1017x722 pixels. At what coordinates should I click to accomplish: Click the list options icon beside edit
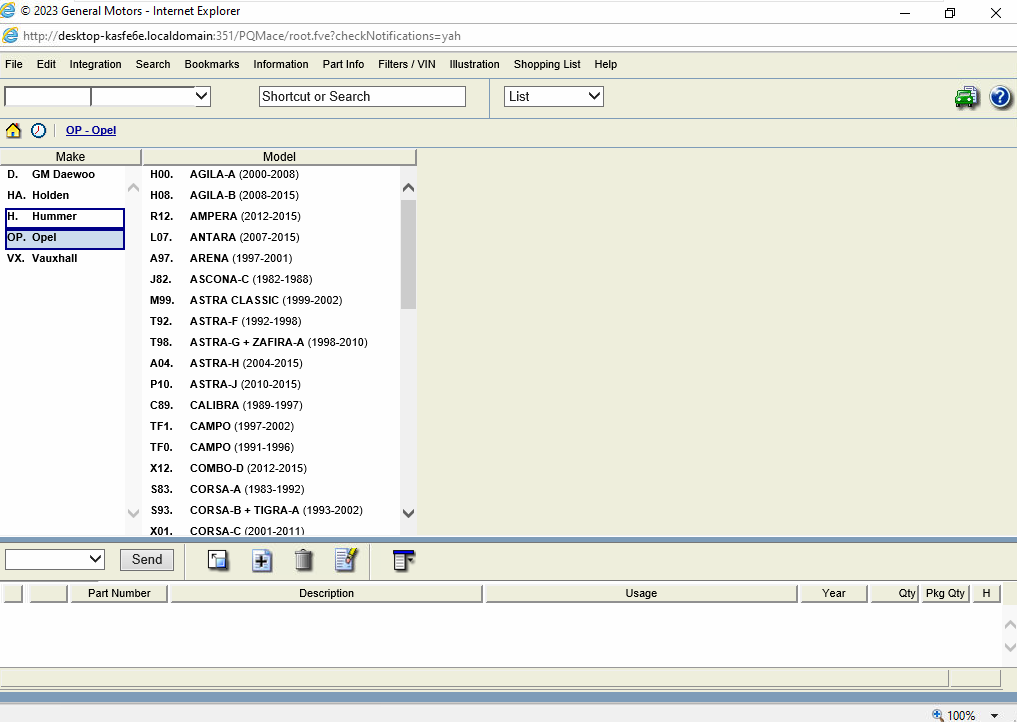[x=403, y=560]
